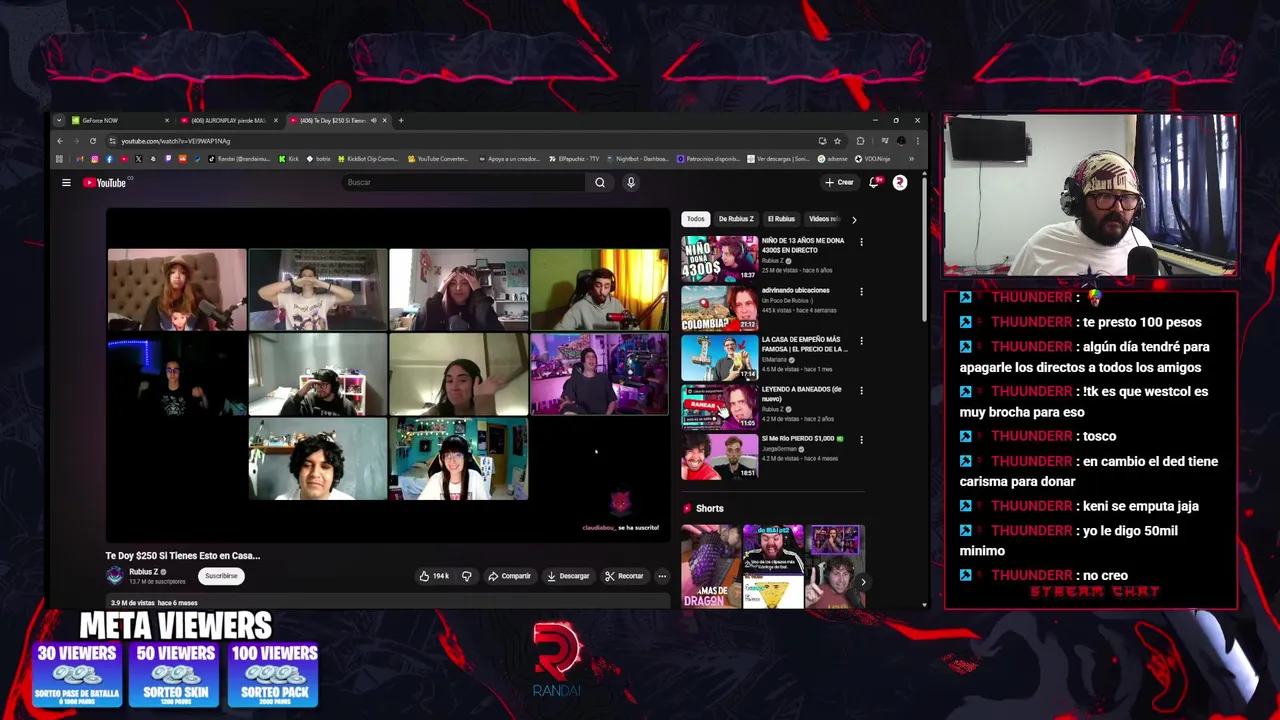The width and height of the screenshot is (1280, 720).
Task: Open the LEYENDO A BANEADOS thumbnail
Action: 720,407
